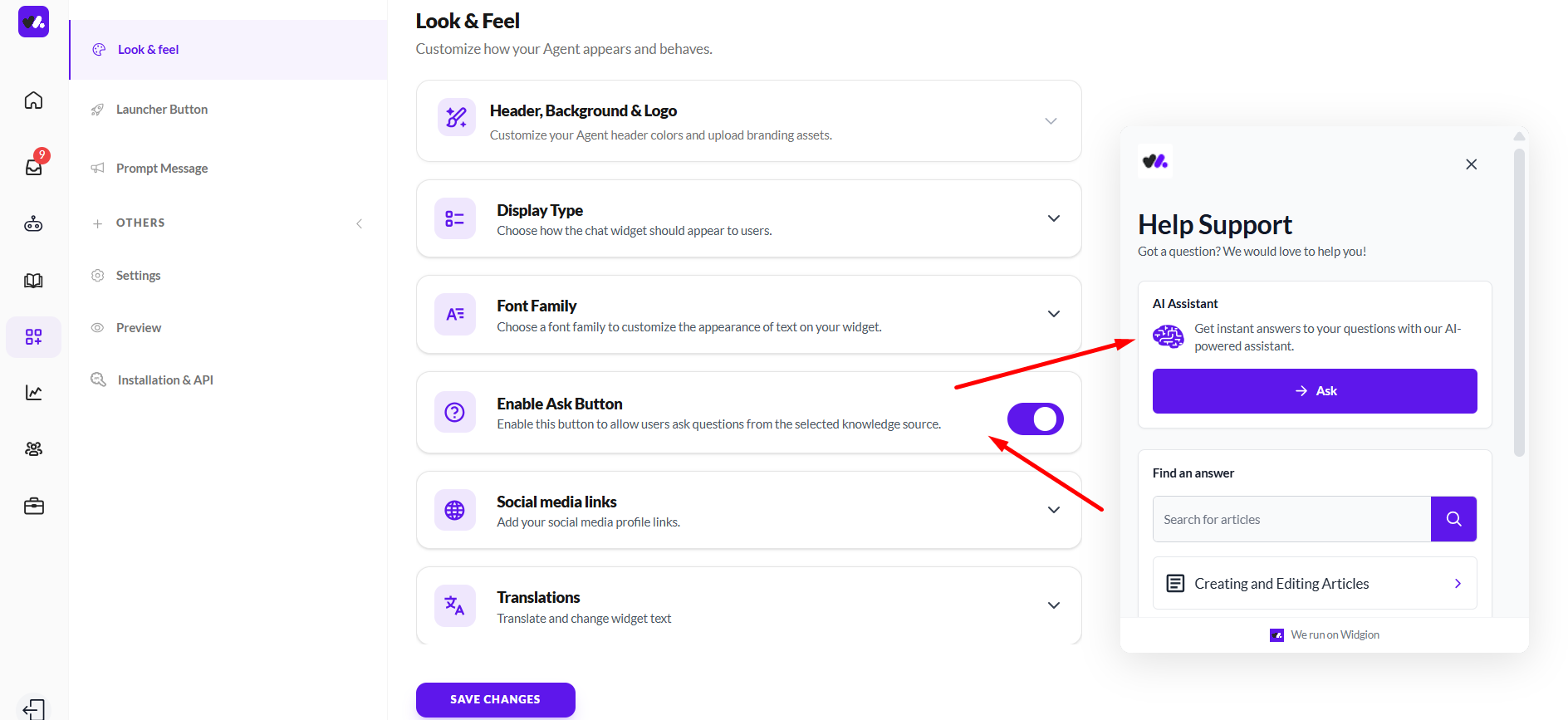Select Installation & API menu item
Screen dimensions: 1568x720
click(165, 380)
